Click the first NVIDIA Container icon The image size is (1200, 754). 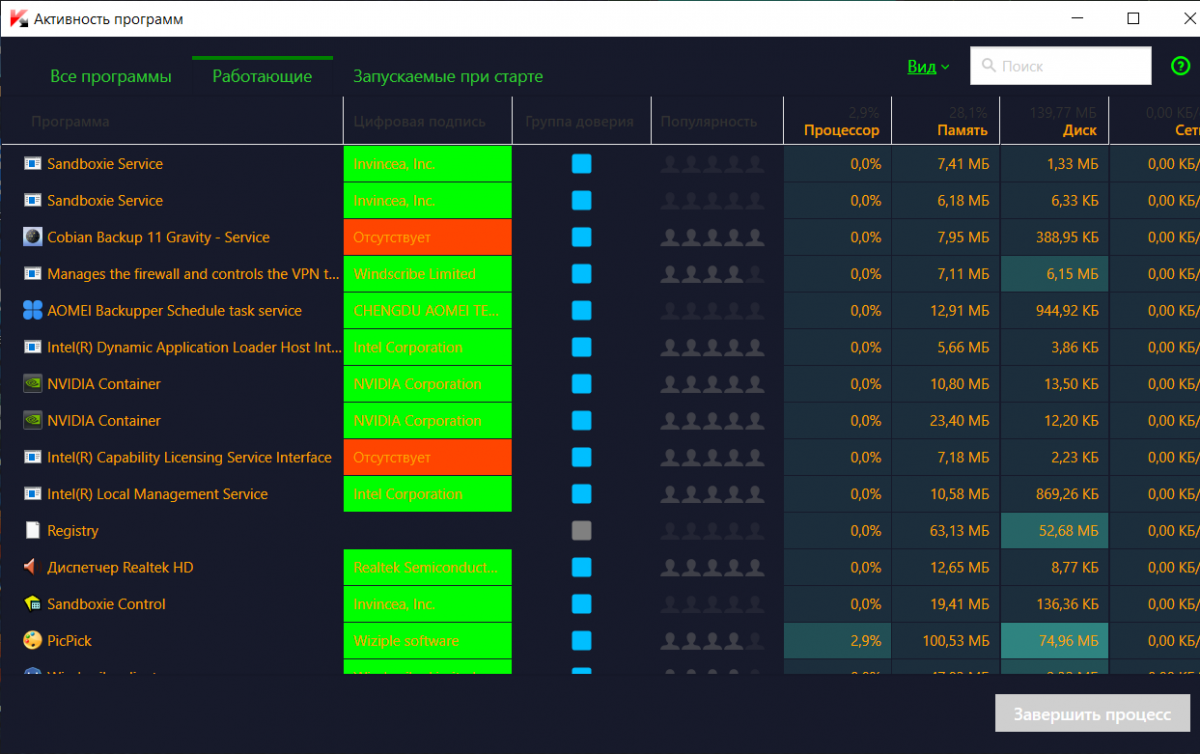(x=32, y=384)
